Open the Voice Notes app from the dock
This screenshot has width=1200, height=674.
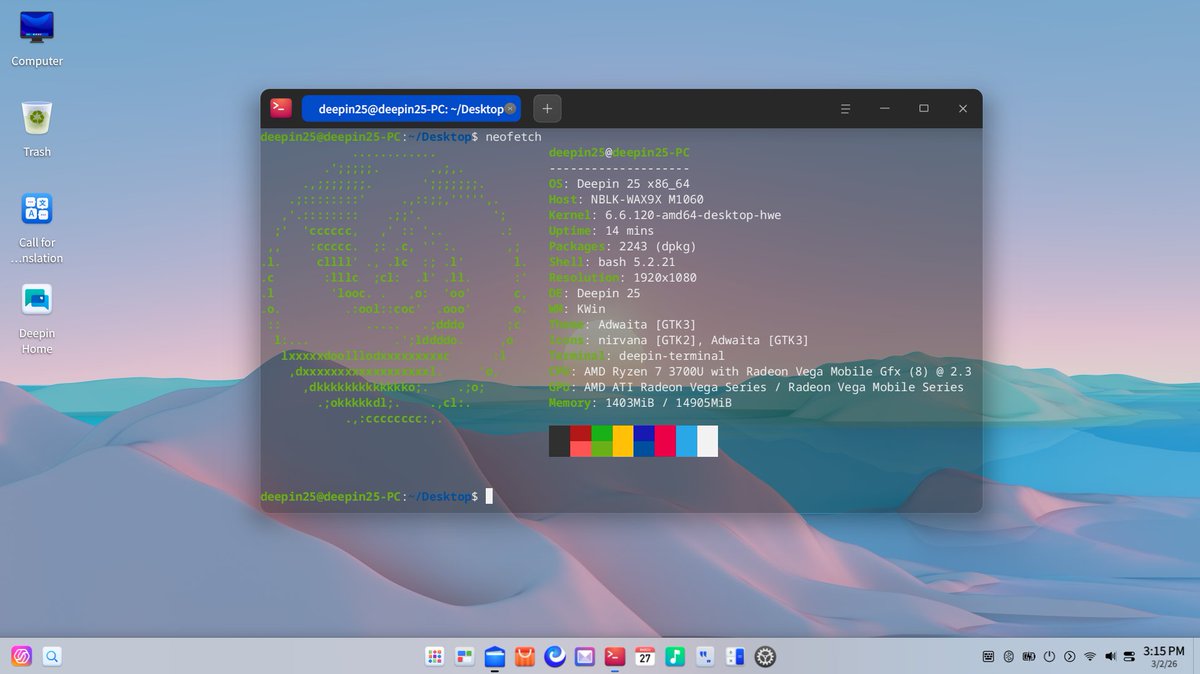(705, 656)
